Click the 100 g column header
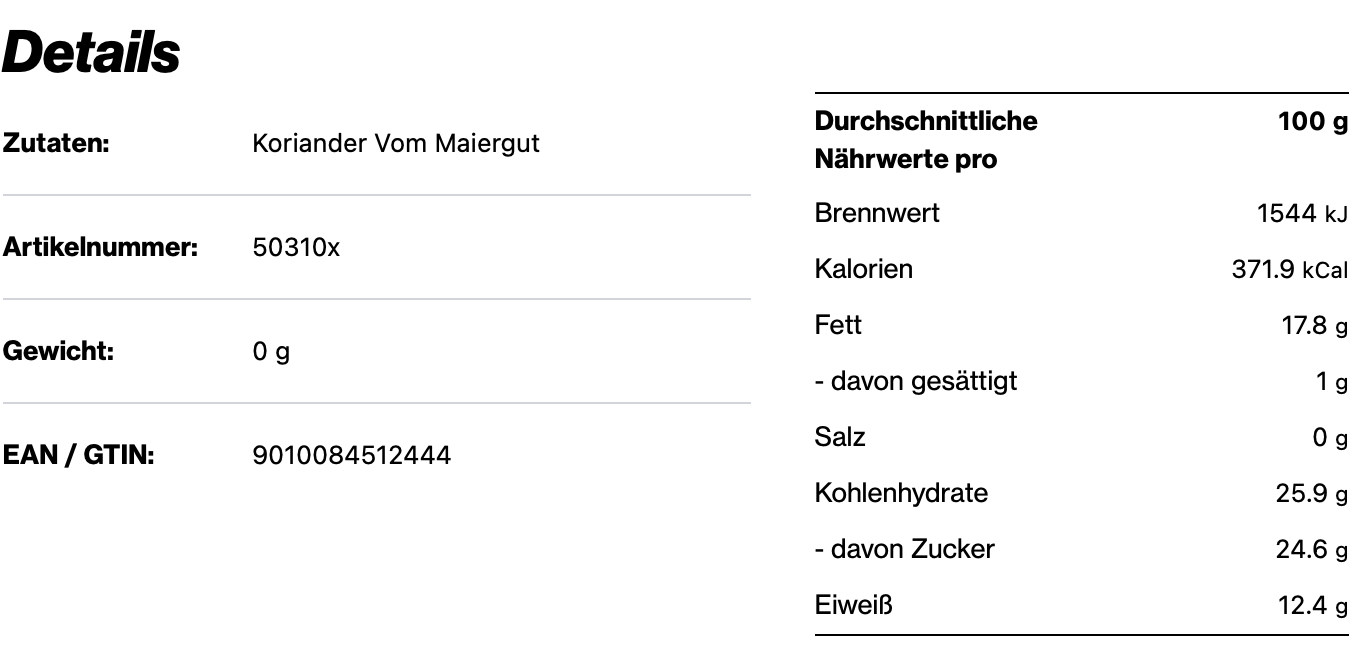 [1313, 121]
